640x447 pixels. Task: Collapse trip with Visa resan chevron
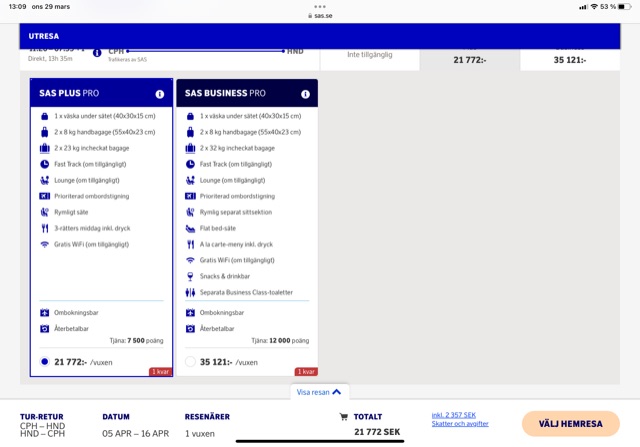[337, 392]
